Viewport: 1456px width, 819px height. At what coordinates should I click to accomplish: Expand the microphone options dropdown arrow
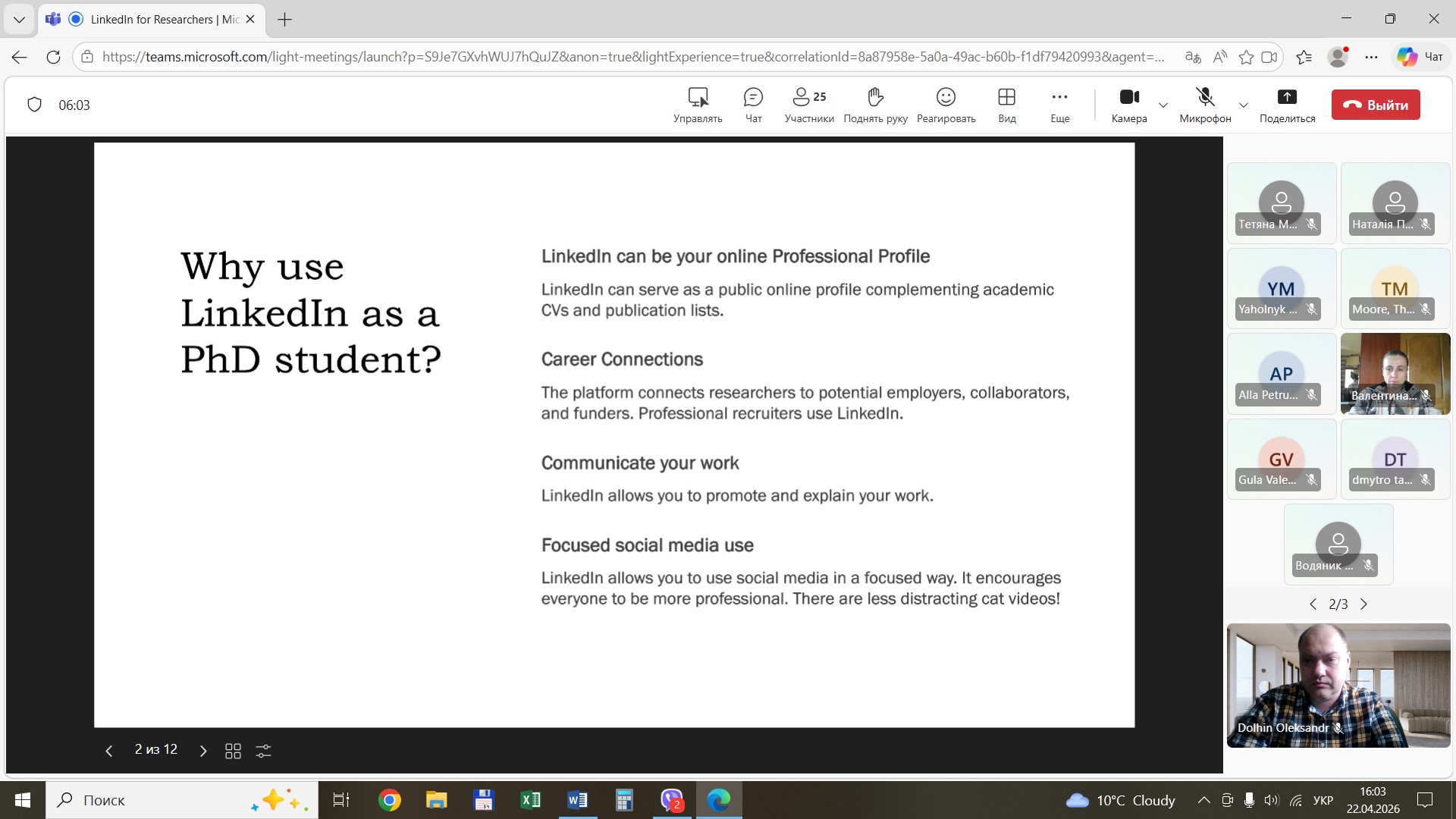1243,105
